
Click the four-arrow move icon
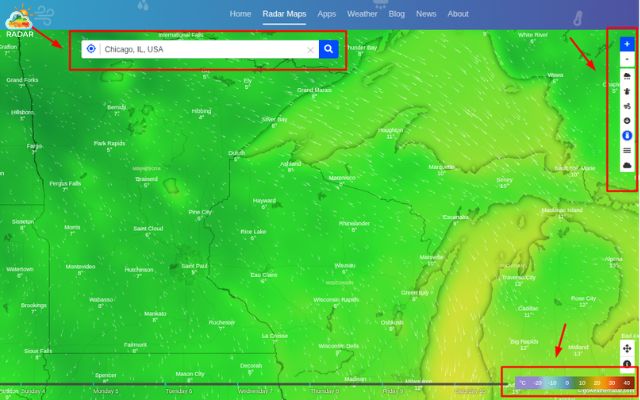click(627, 348)
